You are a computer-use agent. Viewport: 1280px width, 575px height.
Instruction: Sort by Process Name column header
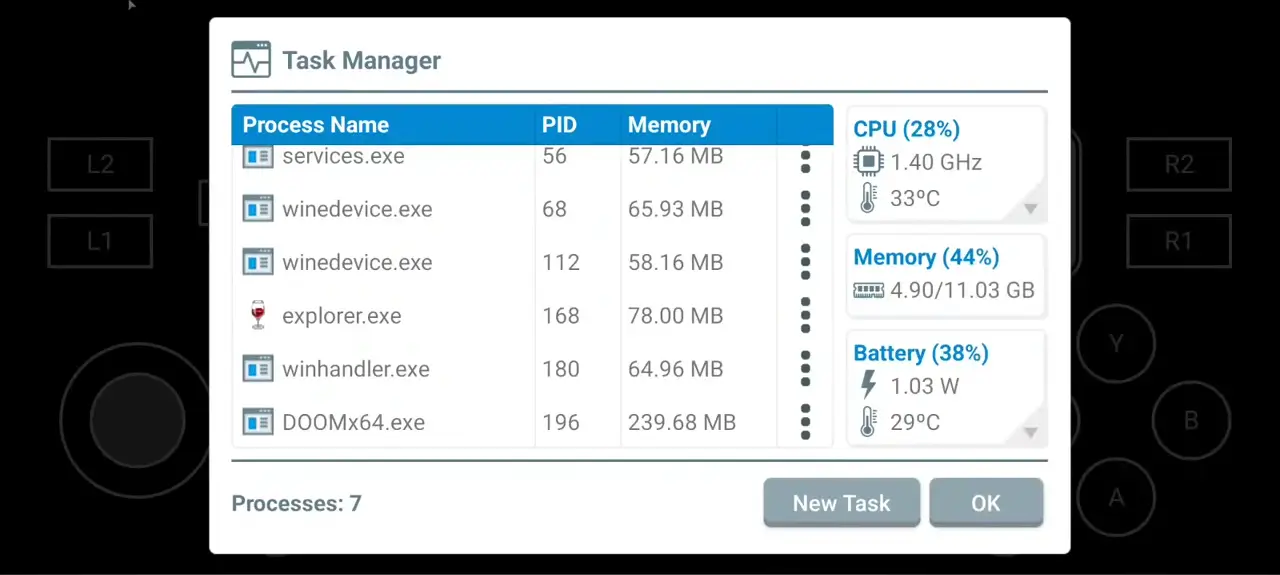316,125
